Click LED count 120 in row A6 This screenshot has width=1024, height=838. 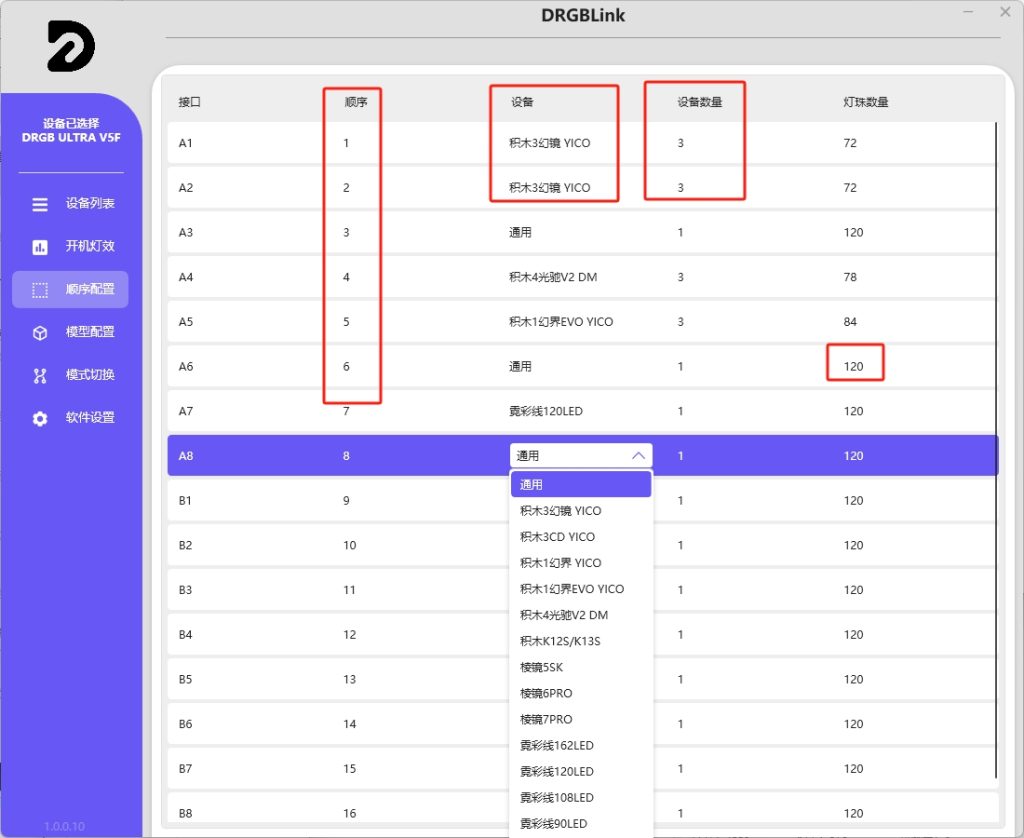point(853,366)
